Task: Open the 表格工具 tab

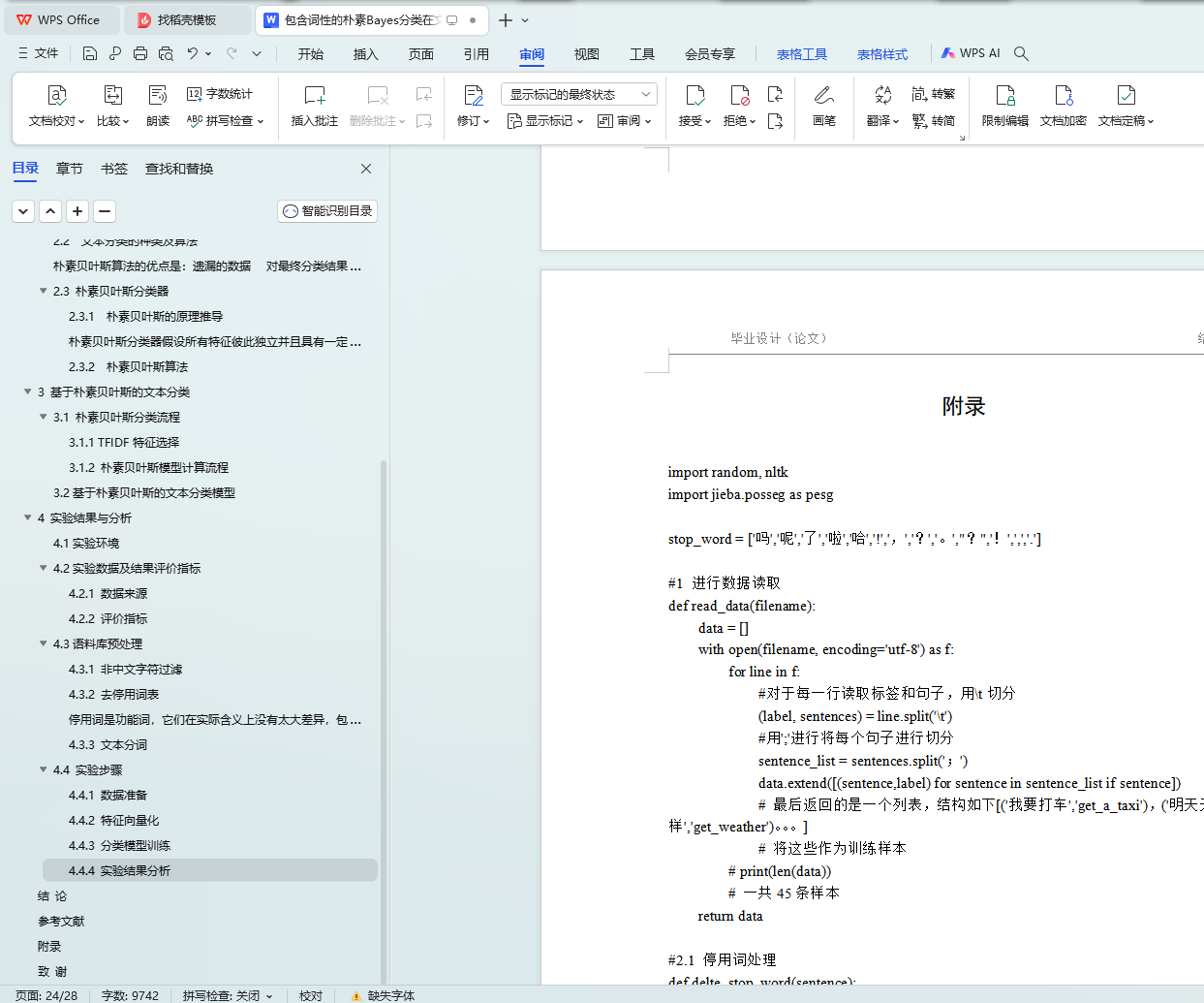Action: (x=802, y=54)
